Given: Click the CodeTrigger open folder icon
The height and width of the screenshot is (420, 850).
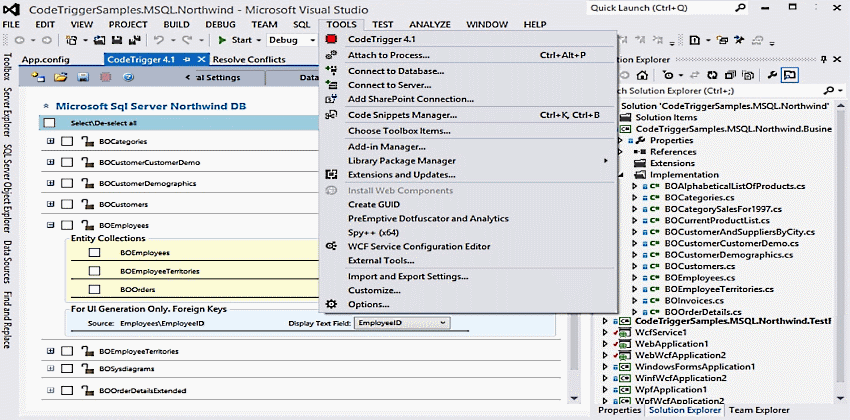Looking at the screenshot, I should (60, 77).
